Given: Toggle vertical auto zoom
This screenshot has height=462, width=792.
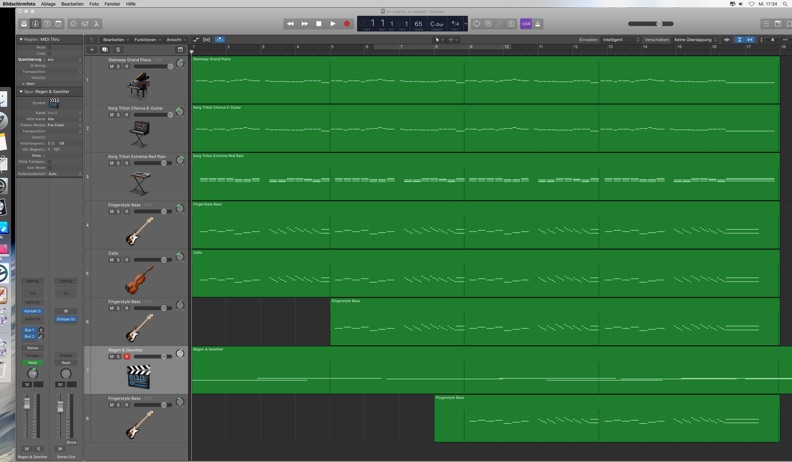Looking at the screenshot, I should coord(739,39).
